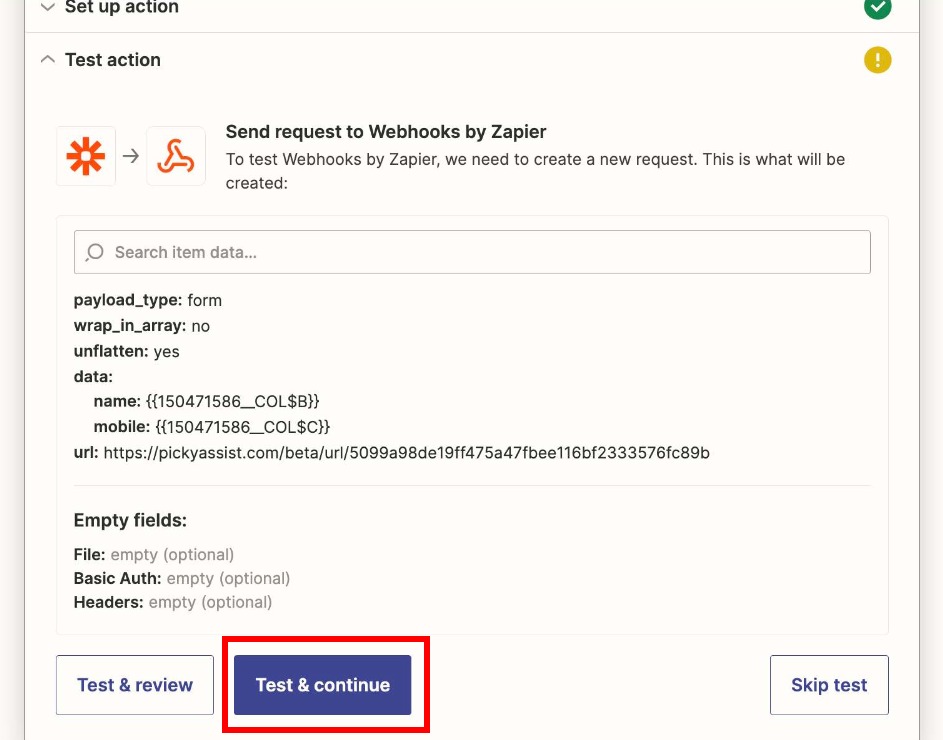Collapse the Test action section chevron

coord(48,60)
